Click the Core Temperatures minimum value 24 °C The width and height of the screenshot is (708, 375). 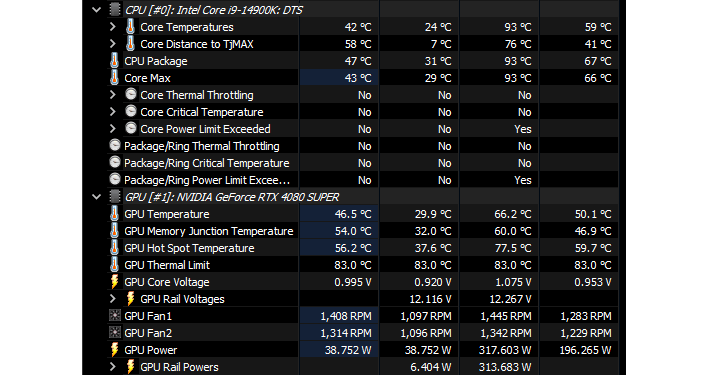438,27
